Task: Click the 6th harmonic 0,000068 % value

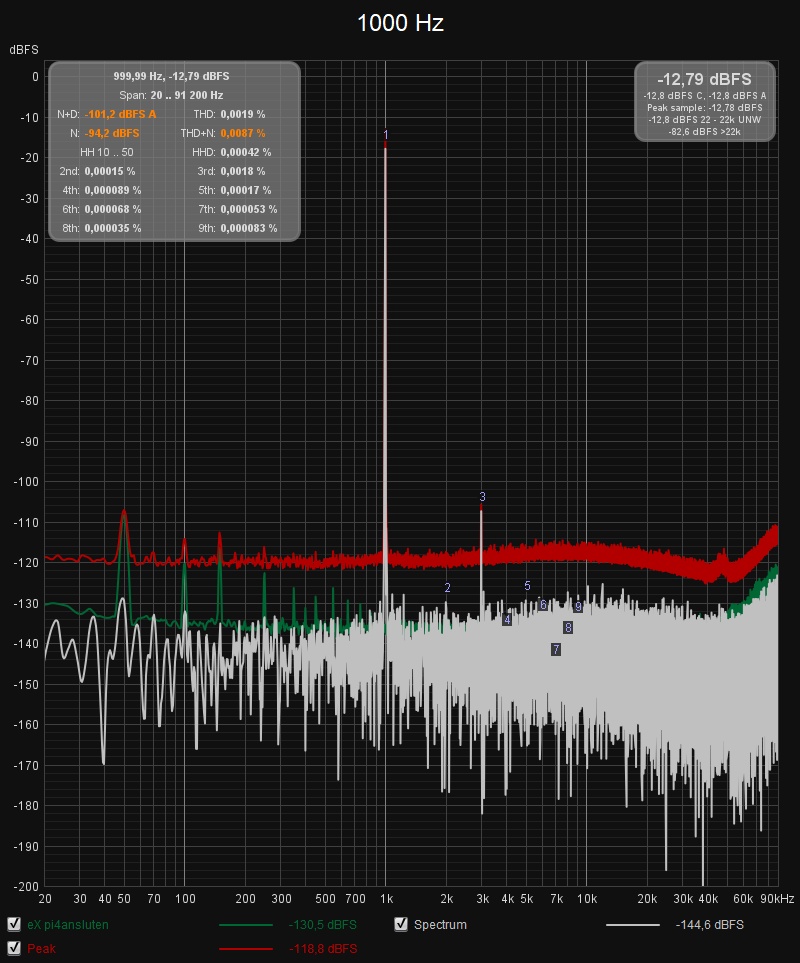Action: pos(113,209)
